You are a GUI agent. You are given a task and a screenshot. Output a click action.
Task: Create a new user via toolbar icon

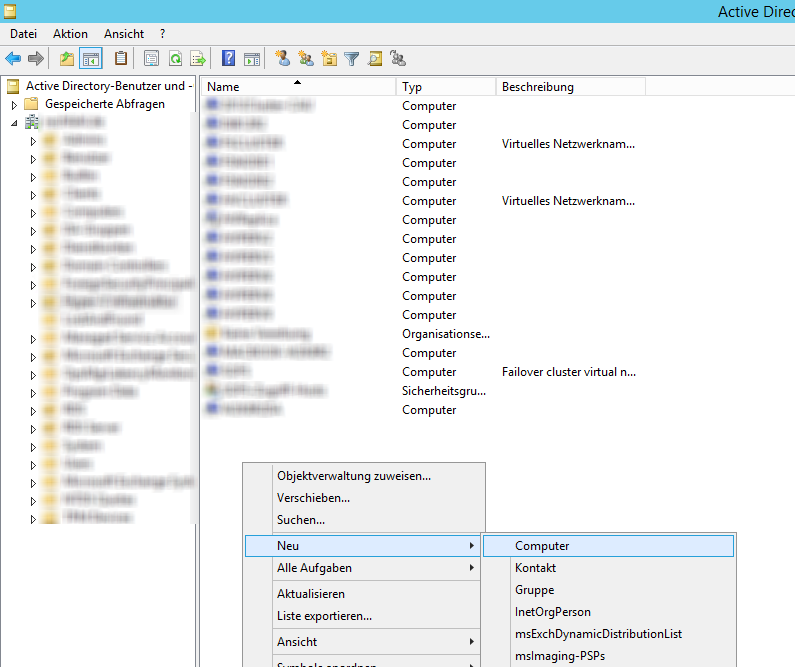click(x=283, y=59)
